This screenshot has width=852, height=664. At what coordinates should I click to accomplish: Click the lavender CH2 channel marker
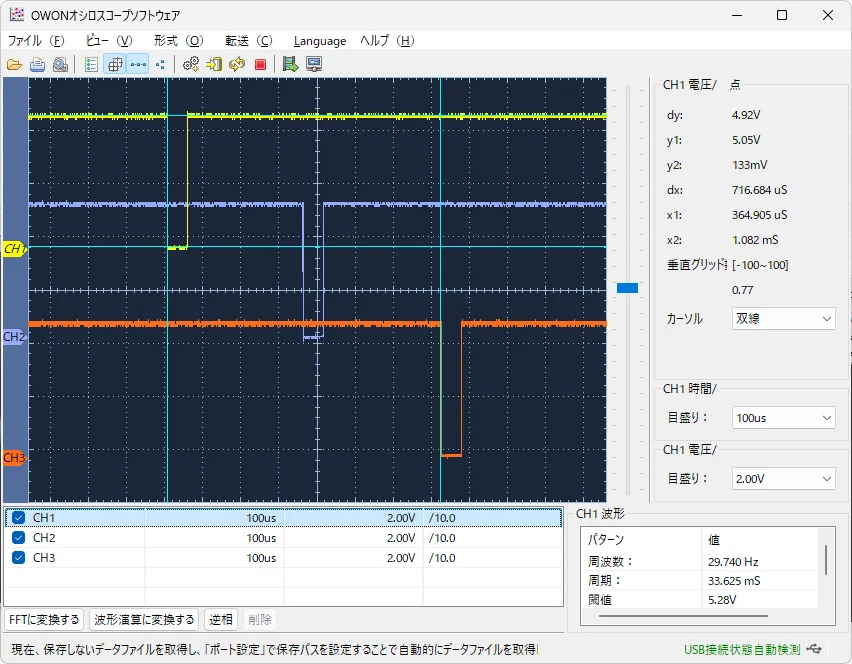[x=14, y=336]
